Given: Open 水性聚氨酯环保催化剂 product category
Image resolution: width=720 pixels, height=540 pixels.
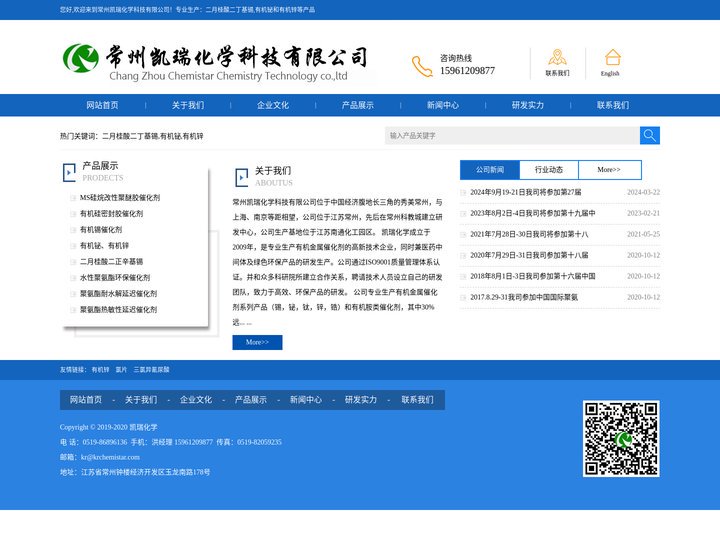Looking at the screenshot, I should tap(115, 278).
